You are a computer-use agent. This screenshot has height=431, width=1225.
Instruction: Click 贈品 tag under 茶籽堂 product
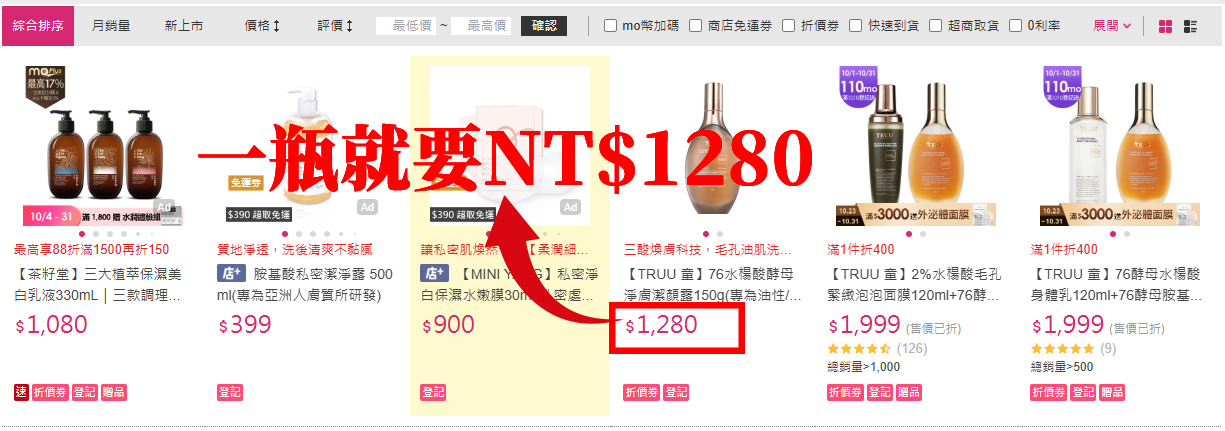tap(114, 392)
